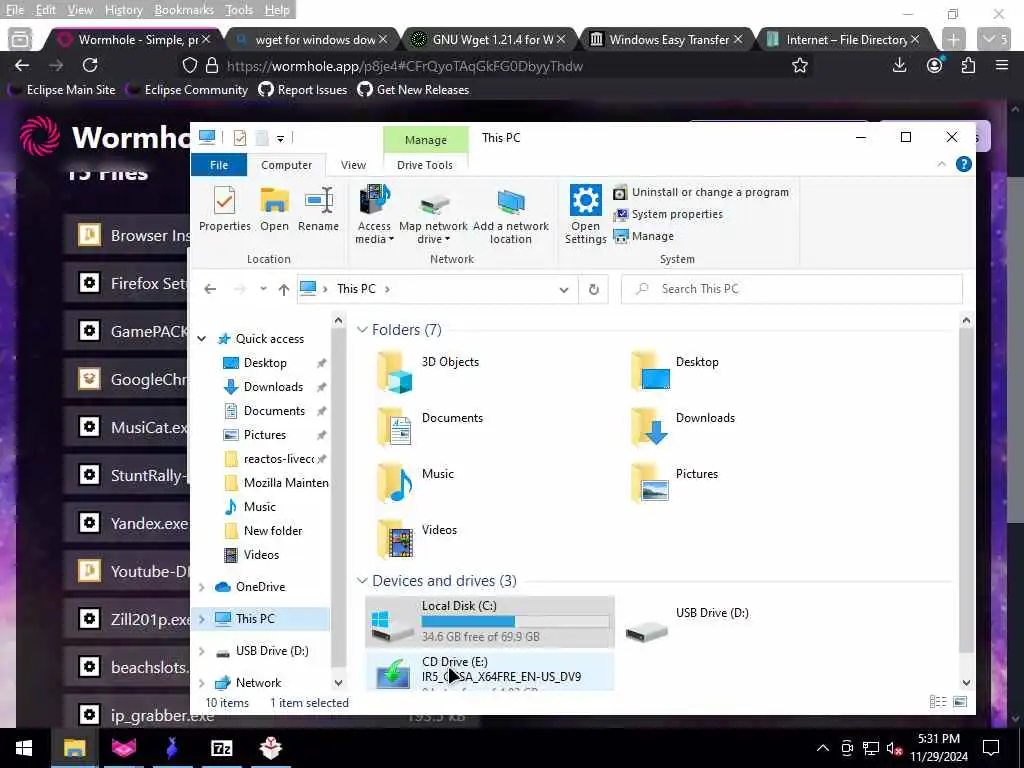Click the Explorer main pane vertical scrollbar

966,490
